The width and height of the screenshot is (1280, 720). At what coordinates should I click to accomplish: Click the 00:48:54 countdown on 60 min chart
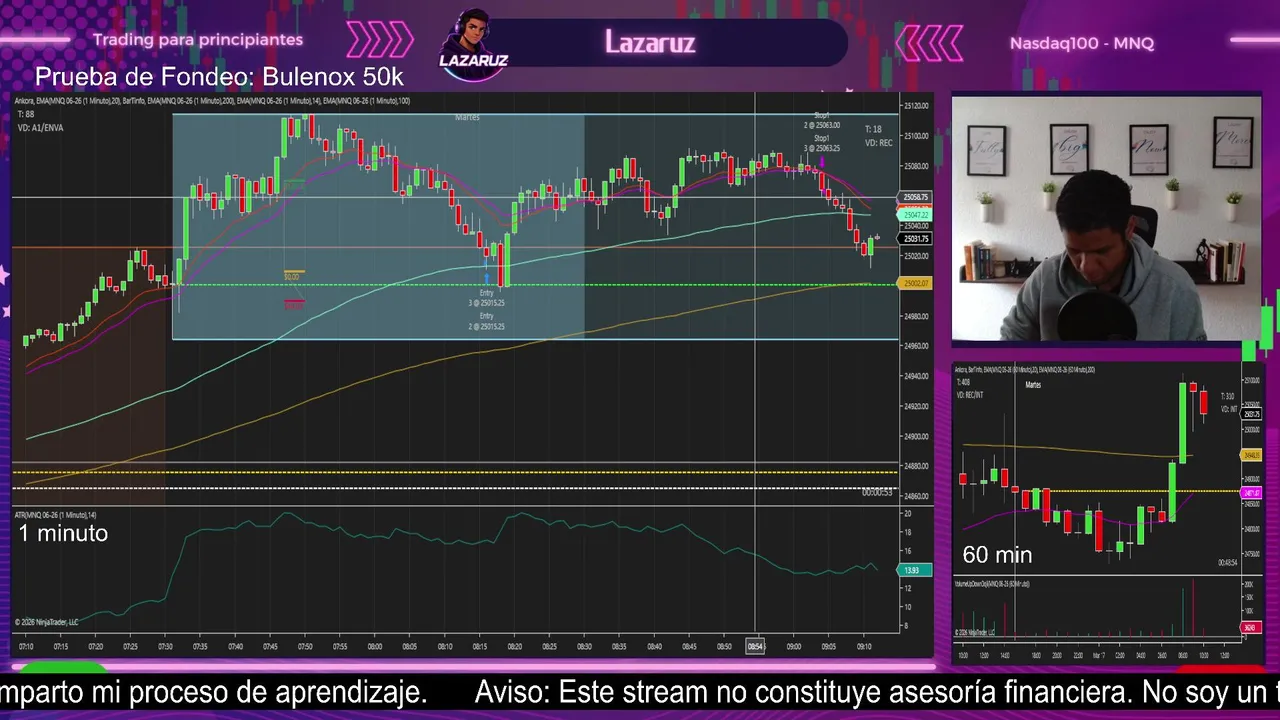tap(1227, 563)
